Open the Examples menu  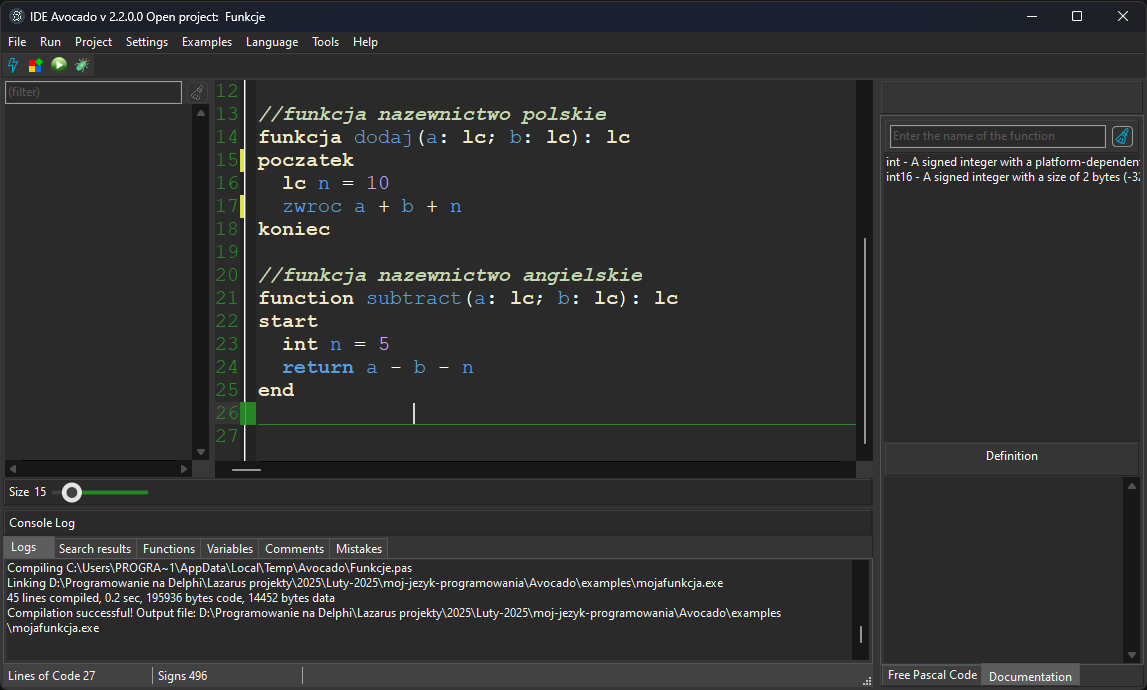point(206,42)
